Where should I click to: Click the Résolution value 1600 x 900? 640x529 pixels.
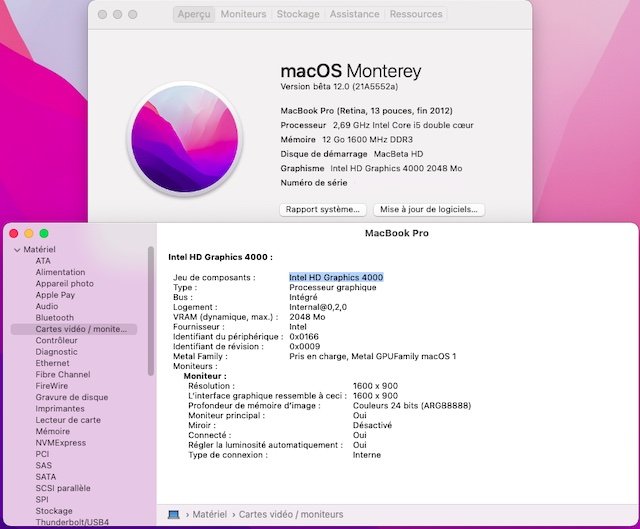point(375,386)
